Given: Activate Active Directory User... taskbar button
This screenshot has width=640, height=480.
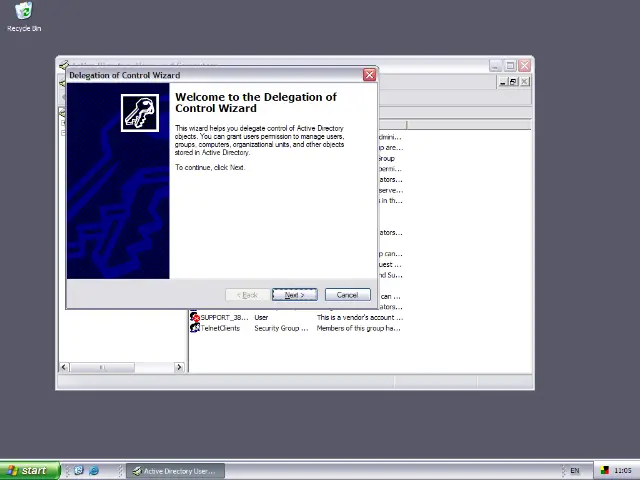Looking at the screenshot, I should [175, 471].
